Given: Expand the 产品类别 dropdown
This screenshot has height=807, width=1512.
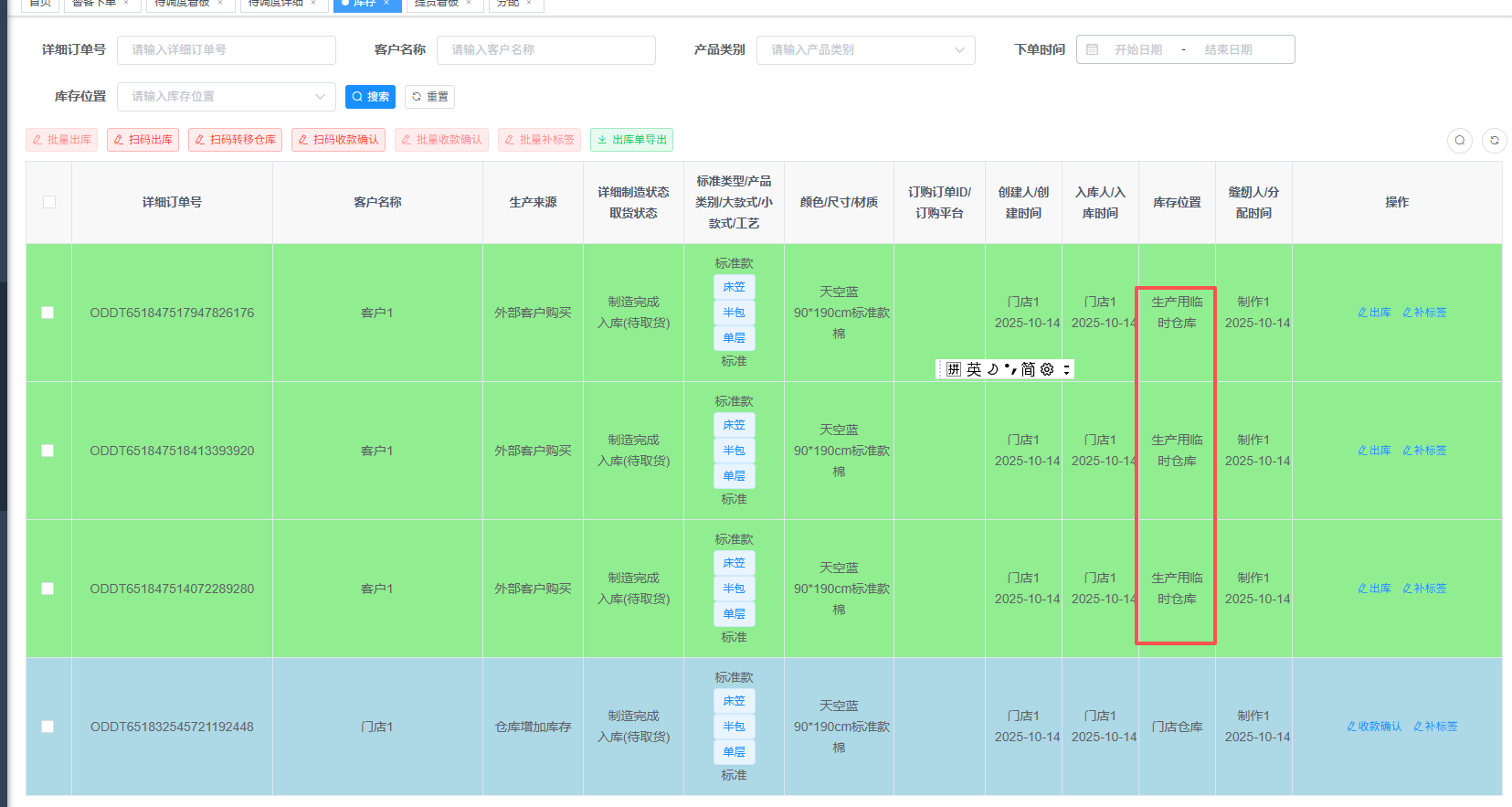Looking at the screenshot, I should pos(865,49).
